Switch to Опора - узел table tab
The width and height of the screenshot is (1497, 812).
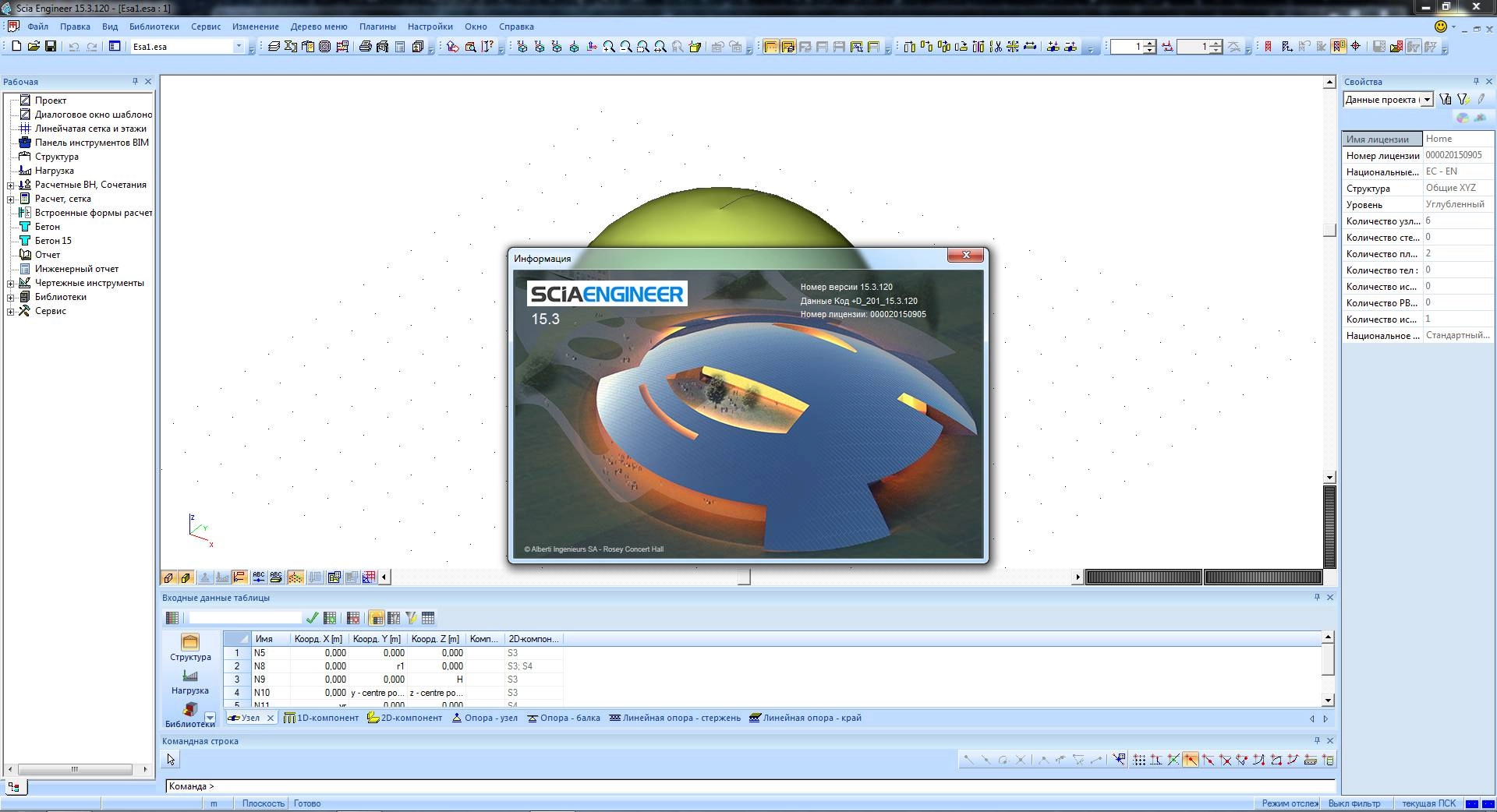click(485, 718)
